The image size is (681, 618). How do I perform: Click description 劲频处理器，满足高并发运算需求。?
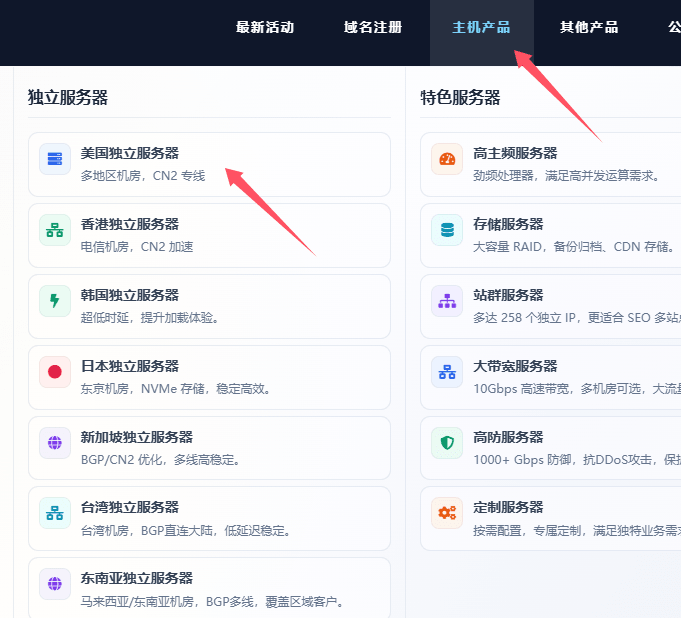click(x=566, y=176)
